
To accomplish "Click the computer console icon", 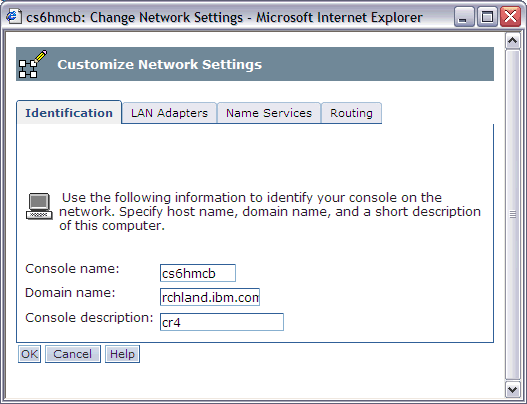I will click(39, 206).
